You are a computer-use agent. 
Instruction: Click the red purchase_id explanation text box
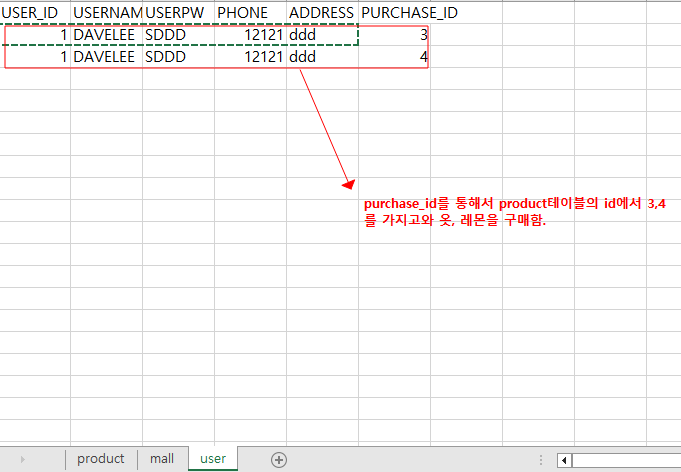point(515,212)
